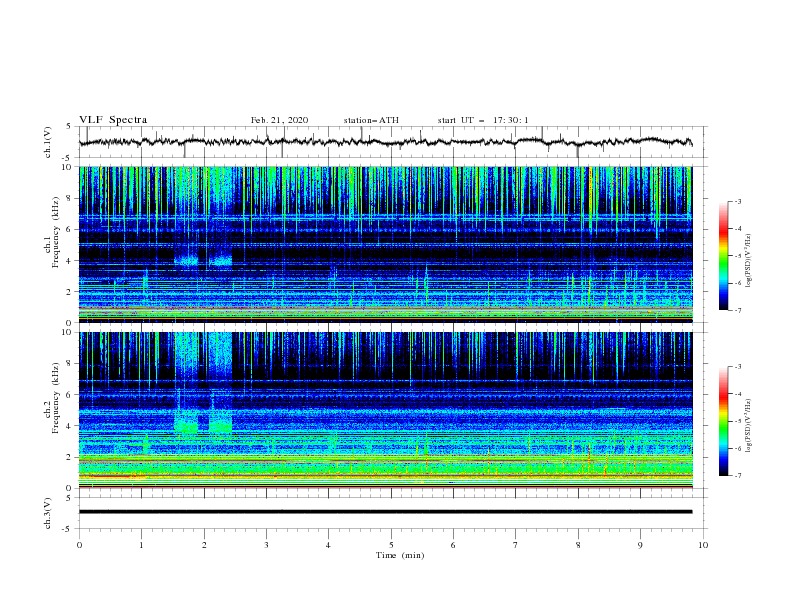
Task: Click the 'start UT = 17:30:1' text
Action: (x=482, y=120)
